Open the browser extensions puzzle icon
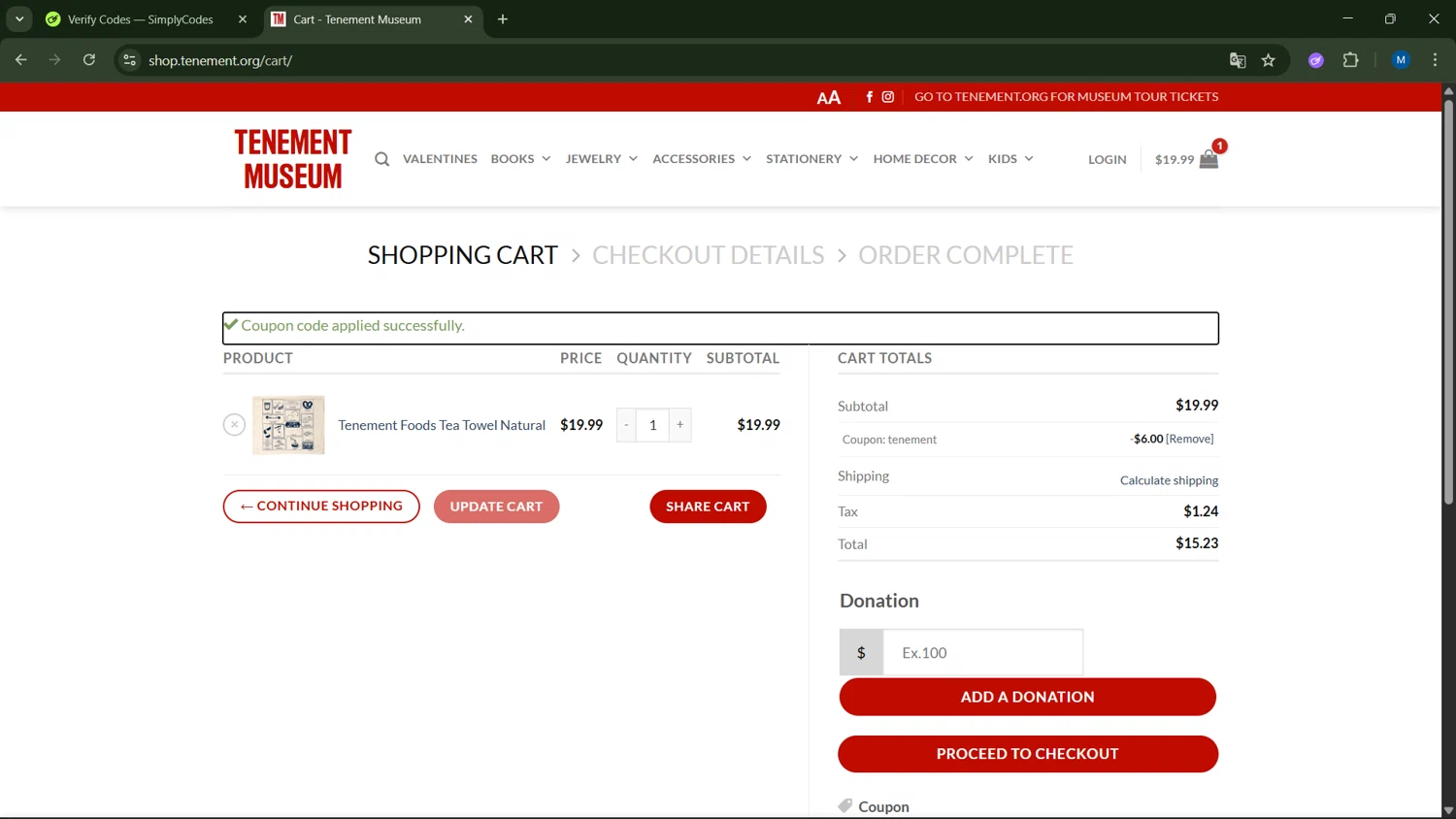Viewport: 1456px width, 819px height. pyautogui.click(x=1350, y=60)
